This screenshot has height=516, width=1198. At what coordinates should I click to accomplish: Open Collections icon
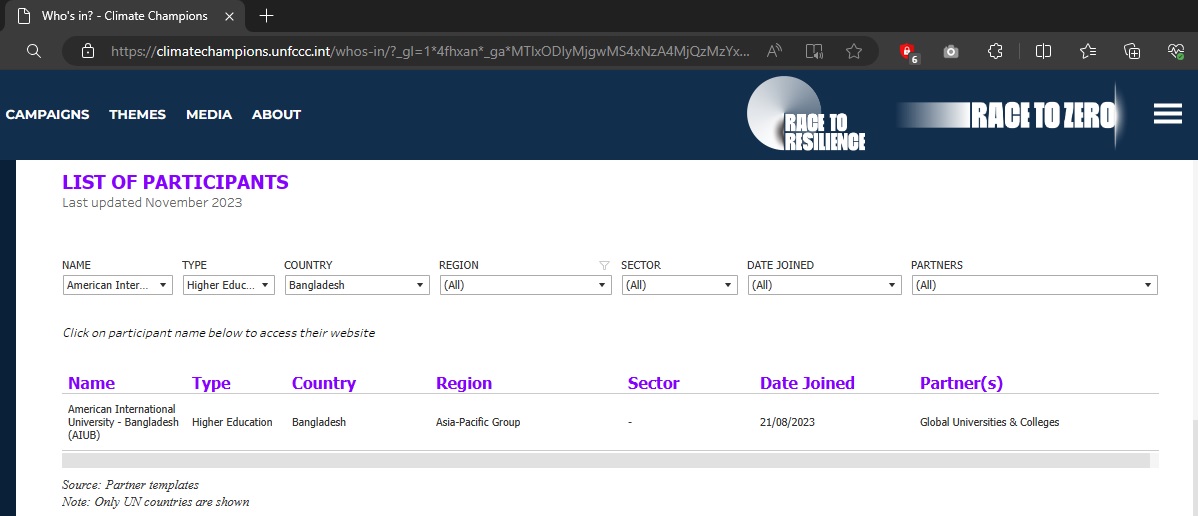coord(1132,51)
